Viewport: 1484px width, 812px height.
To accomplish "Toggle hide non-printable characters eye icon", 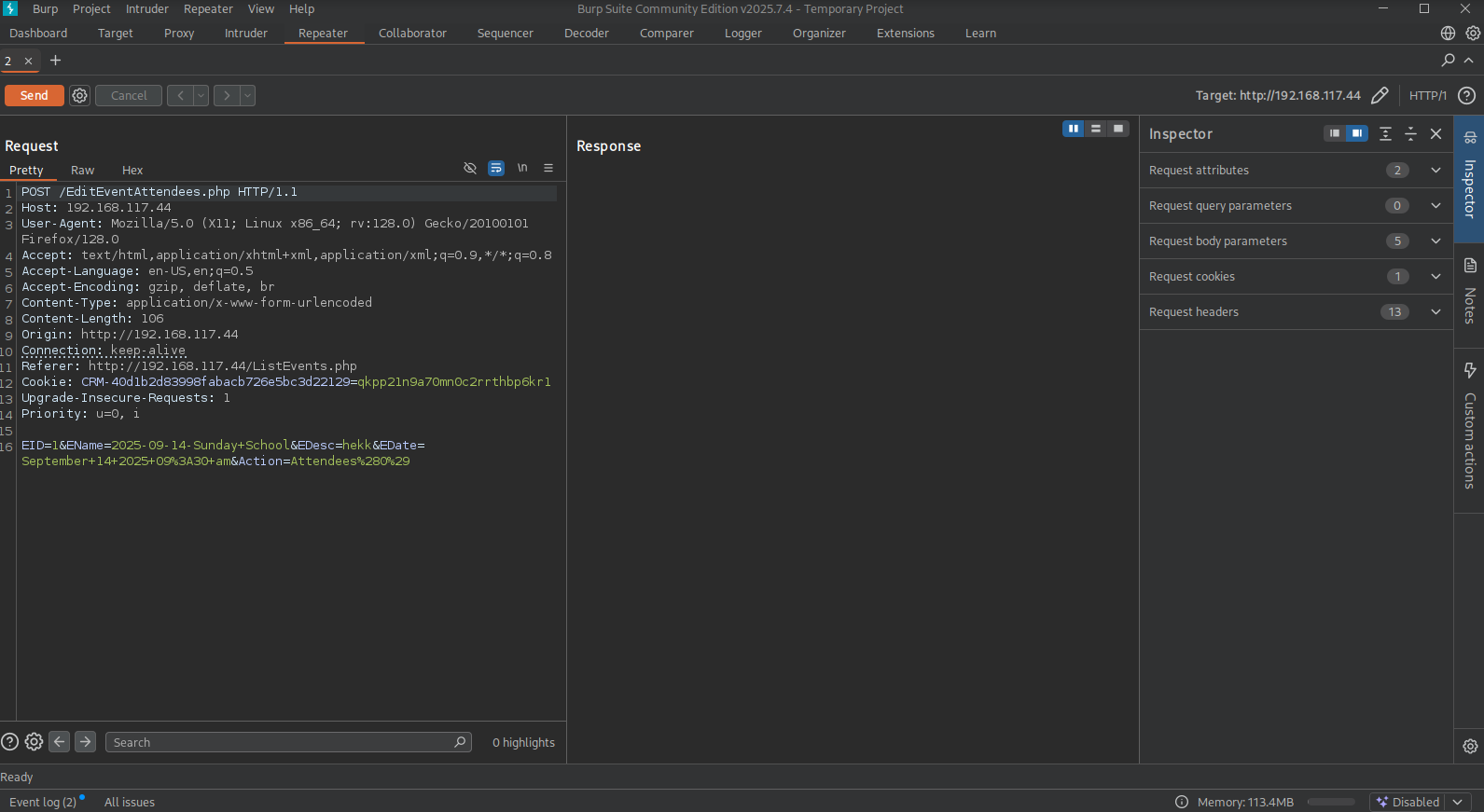I will click(x=470, y=168).
